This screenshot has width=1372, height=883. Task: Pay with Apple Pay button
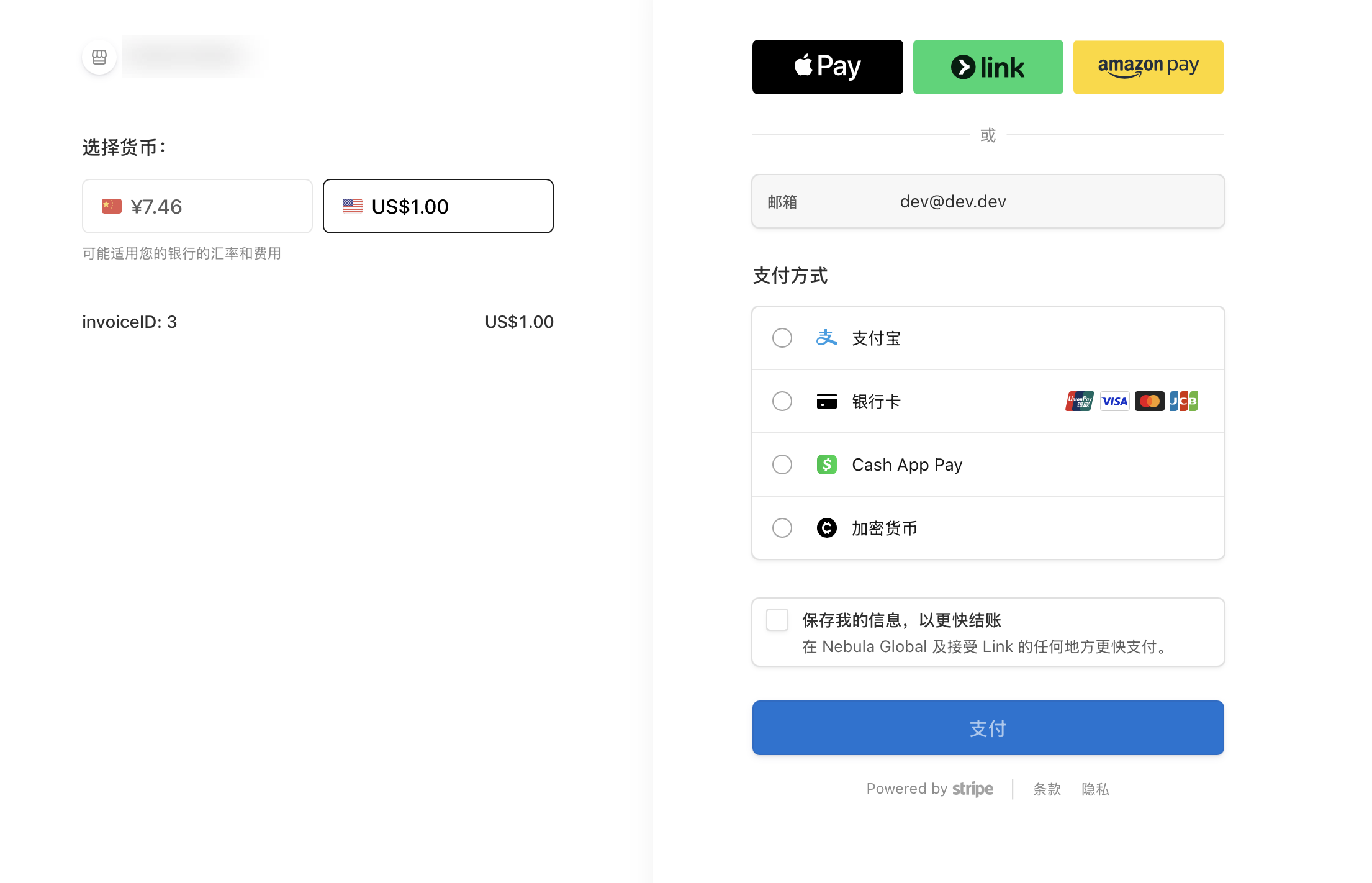coord(828,67)
